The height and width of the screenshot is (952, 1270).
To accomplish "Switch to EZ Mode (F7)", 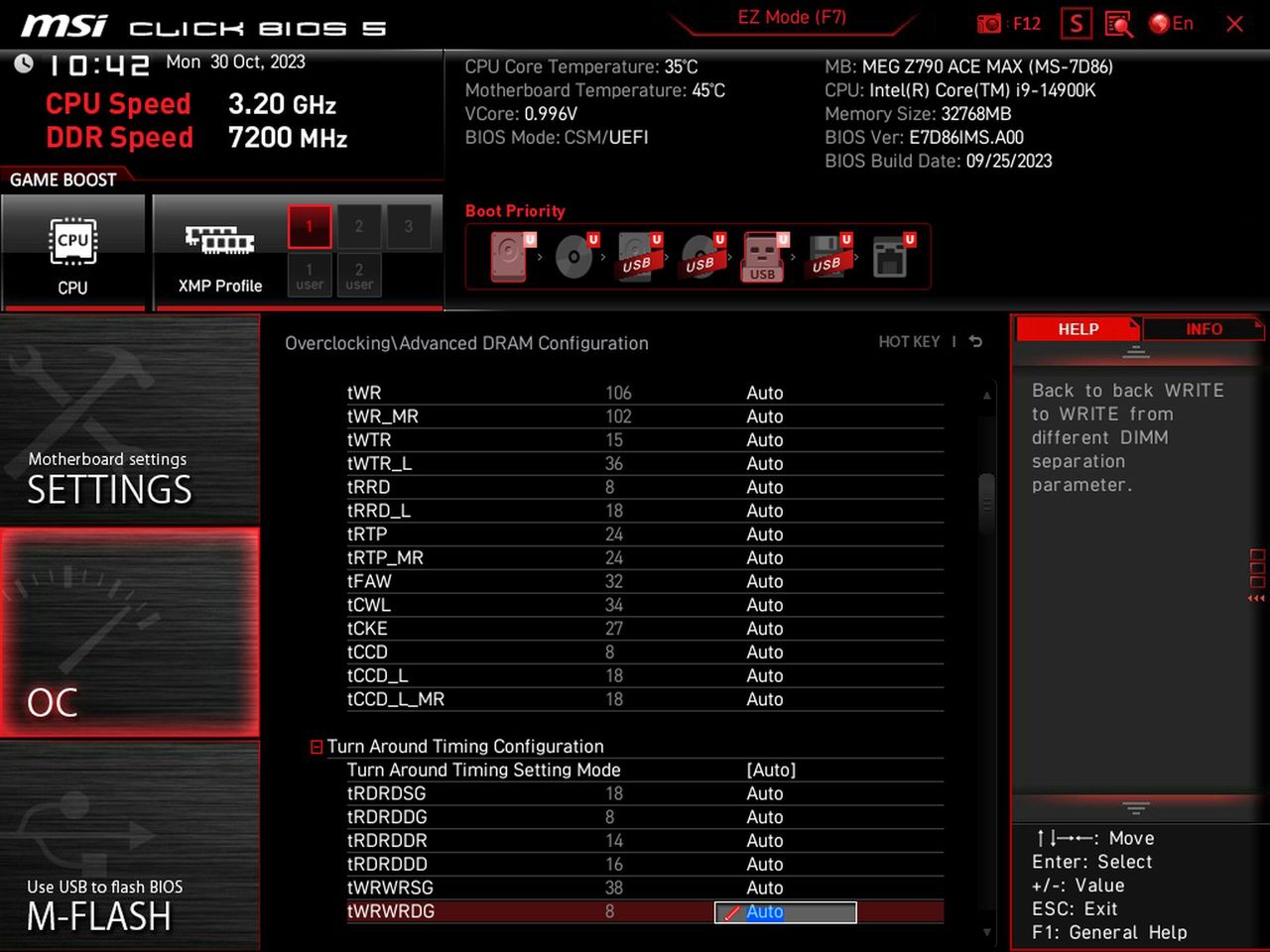I will coord(792,17).
